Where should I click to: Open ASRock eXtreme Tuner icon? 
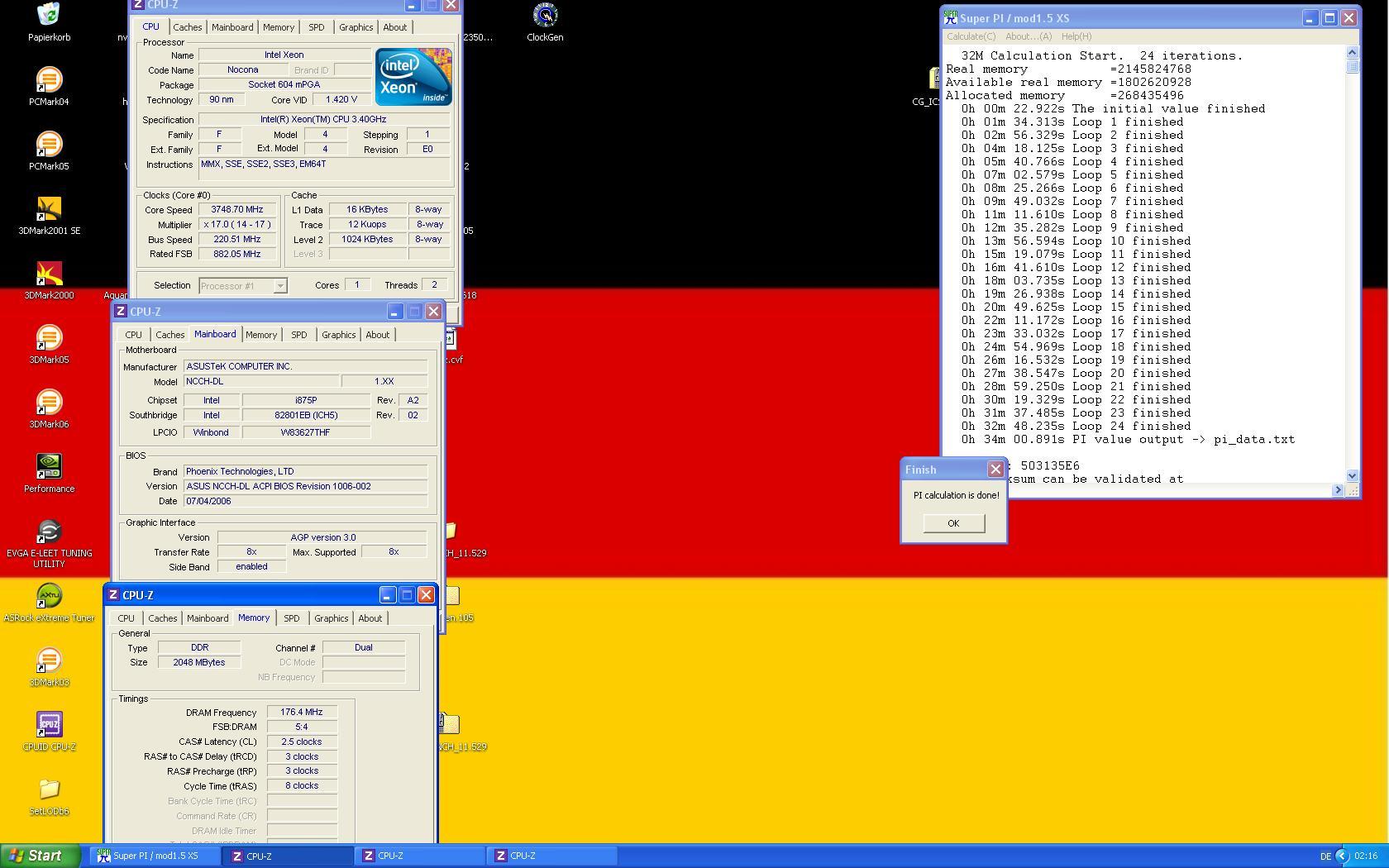point(49,596)
